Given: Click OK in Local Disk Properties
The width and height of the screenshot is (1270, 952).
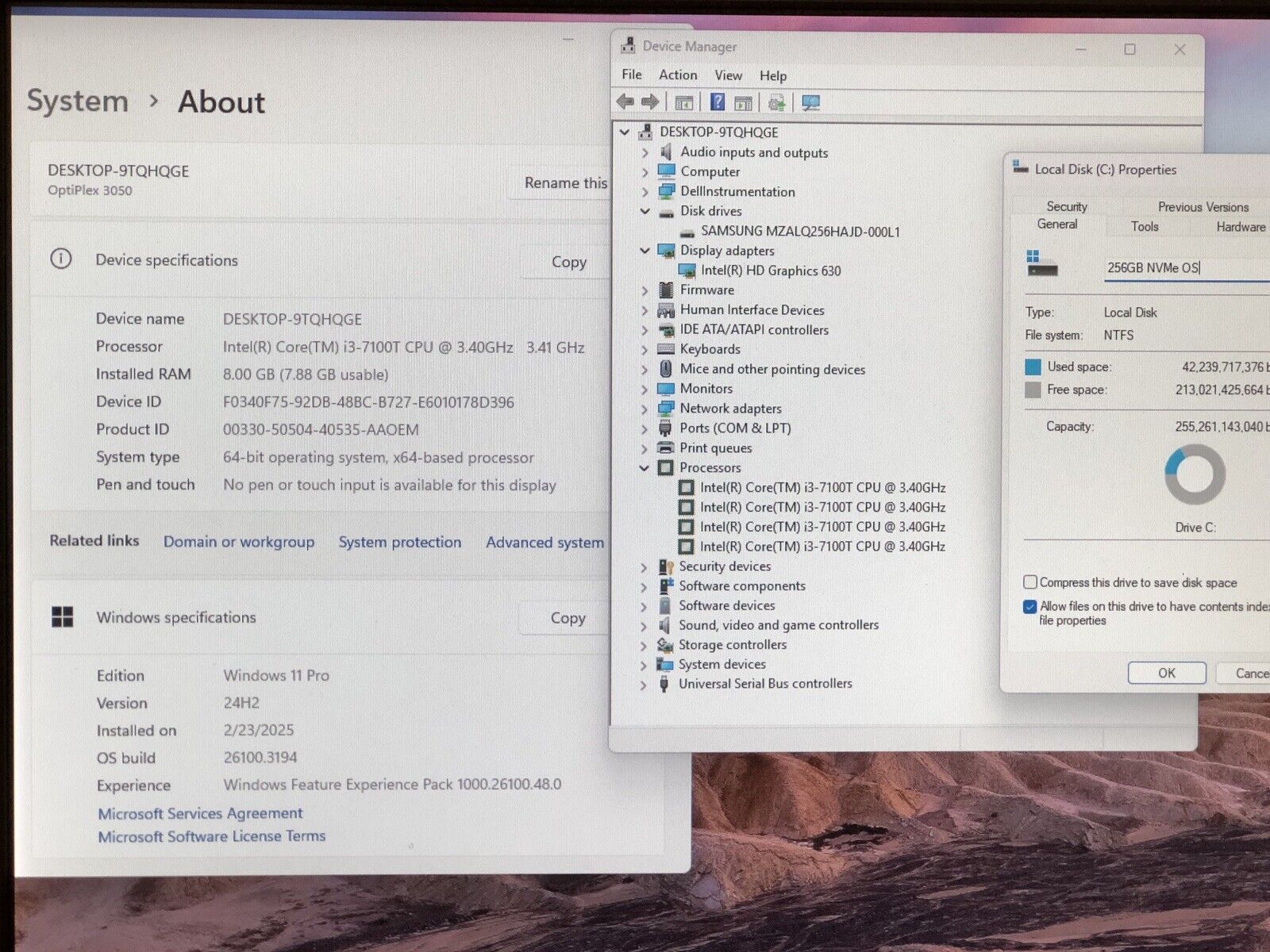Looking at the screenshot, I should click(1167, 673).
